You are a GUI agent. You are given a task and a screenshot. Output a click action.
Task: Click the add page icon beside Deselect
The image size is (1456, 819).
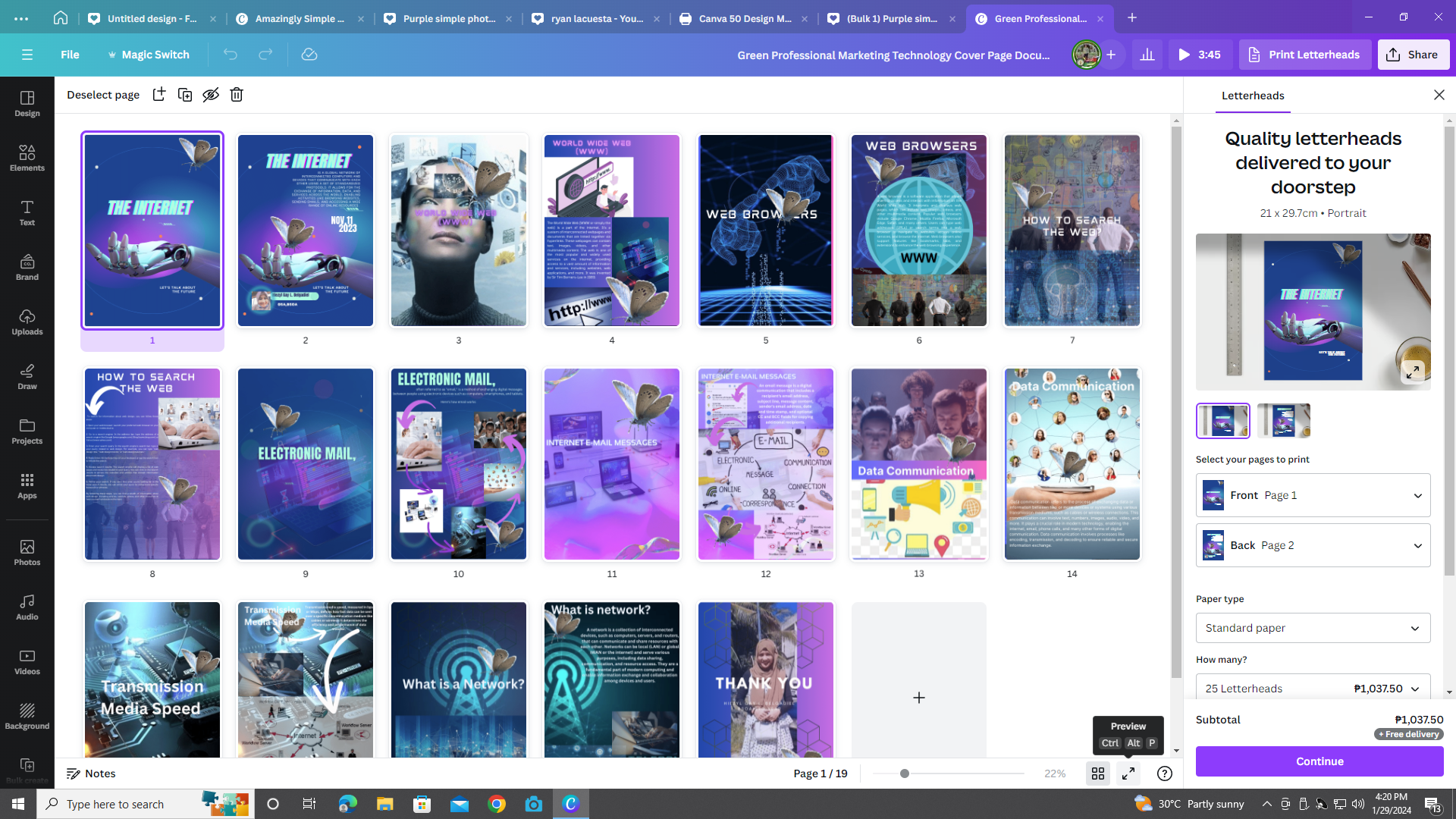click(x=159, y=95)
